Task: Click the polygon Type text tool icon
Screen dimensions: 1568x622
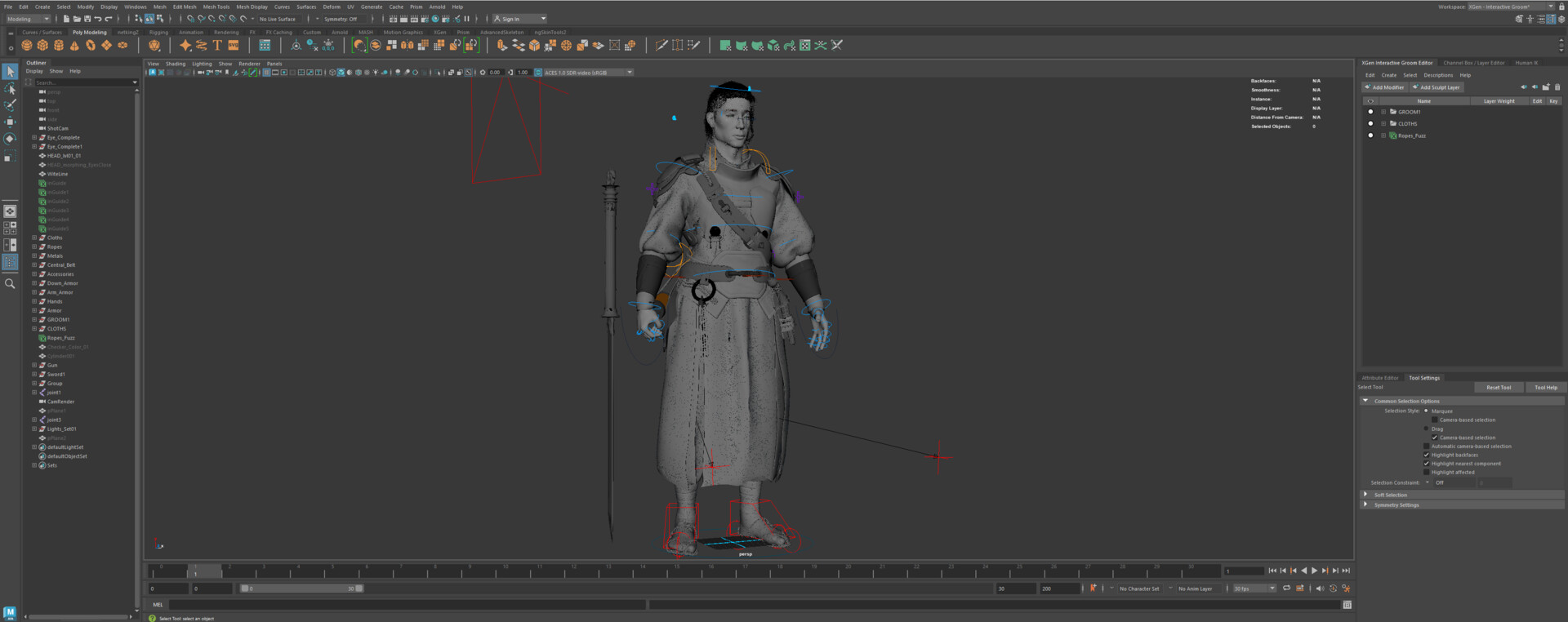Action: click(217, 46)
